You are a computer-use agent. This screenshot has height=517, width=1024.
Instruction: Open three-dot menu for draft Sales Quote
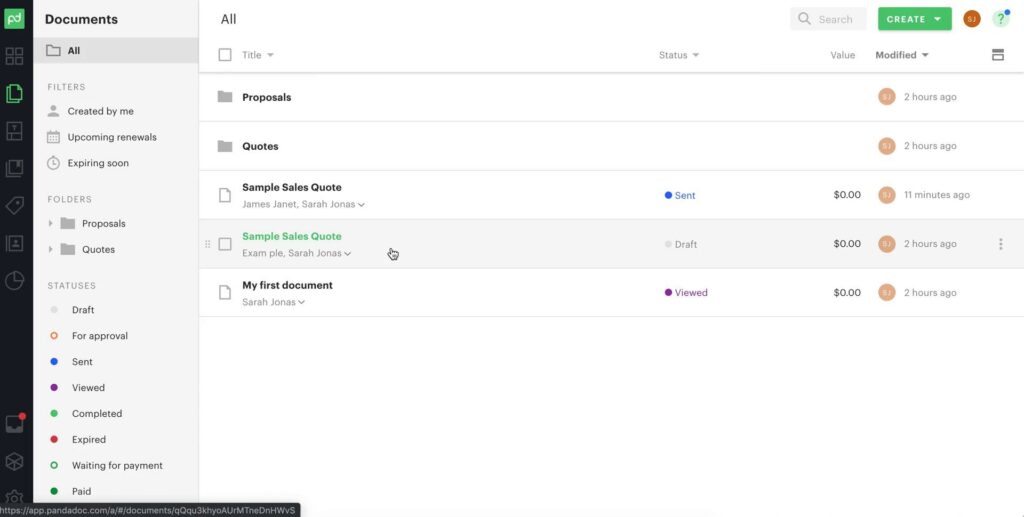[x=1000, y=244]
